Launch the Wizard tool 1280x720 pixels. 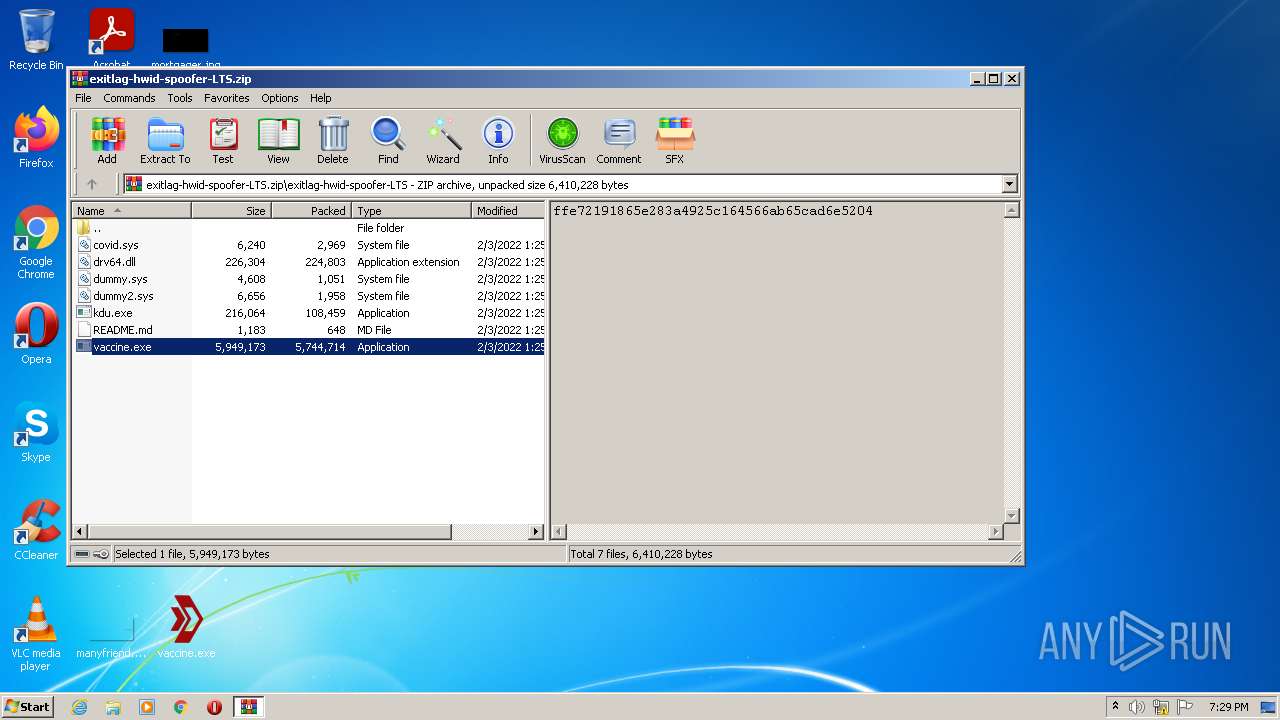point(443,140)
